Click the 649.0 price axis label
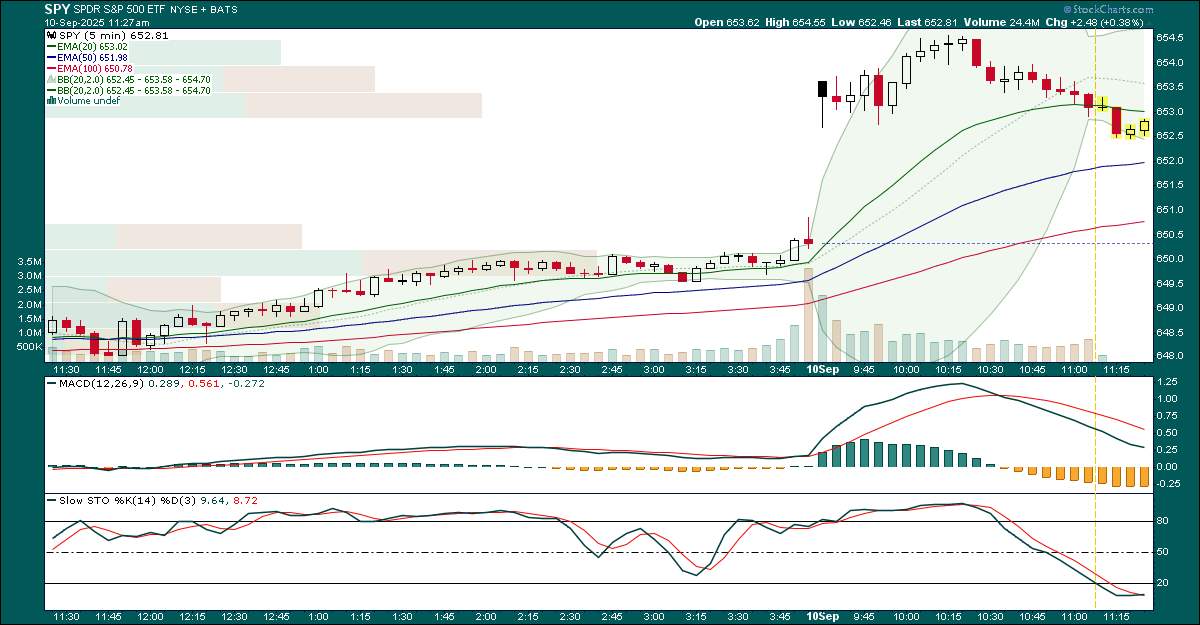Image resolution: width=1200 pixels, height=625 pixels. pos(1170,308)
